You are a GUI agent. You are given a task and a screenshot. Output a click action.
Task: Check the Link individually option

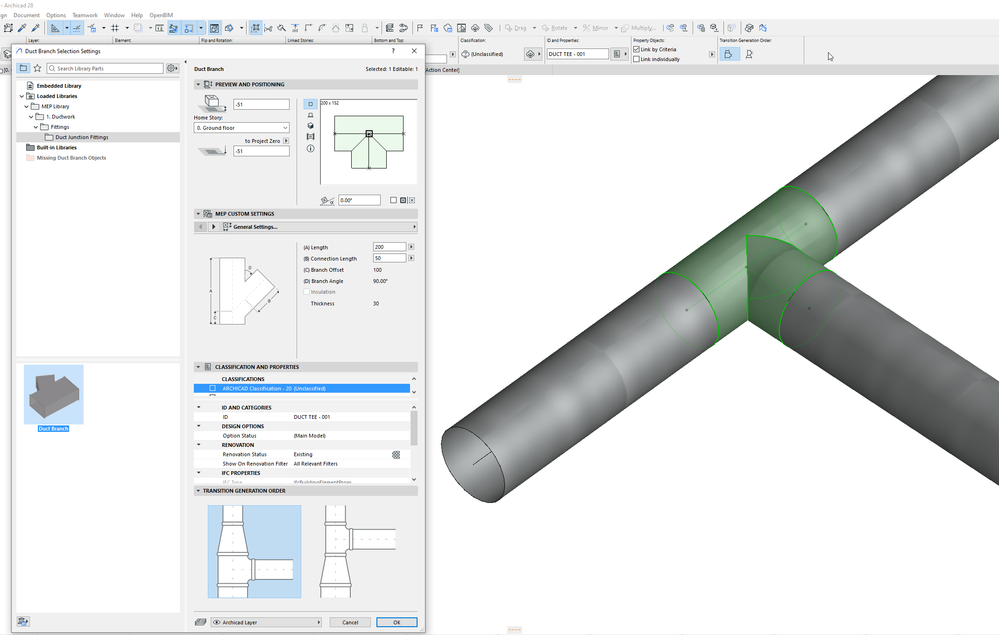(637, 59)
